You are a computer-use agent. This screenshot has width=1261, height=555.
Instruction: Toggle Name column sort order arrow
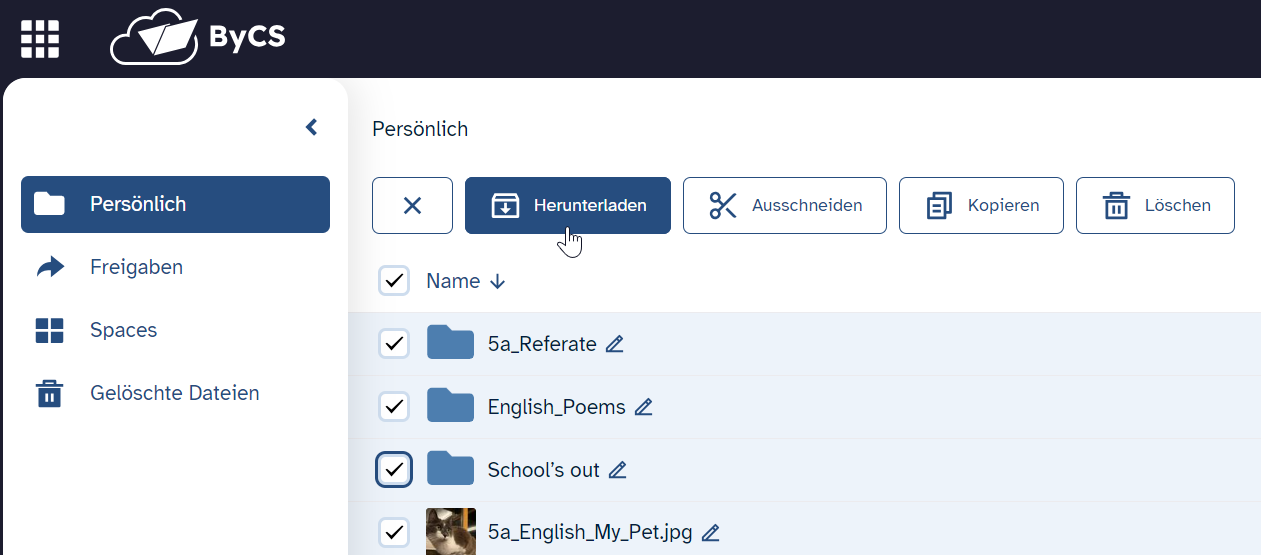click(x=498, y=282)
